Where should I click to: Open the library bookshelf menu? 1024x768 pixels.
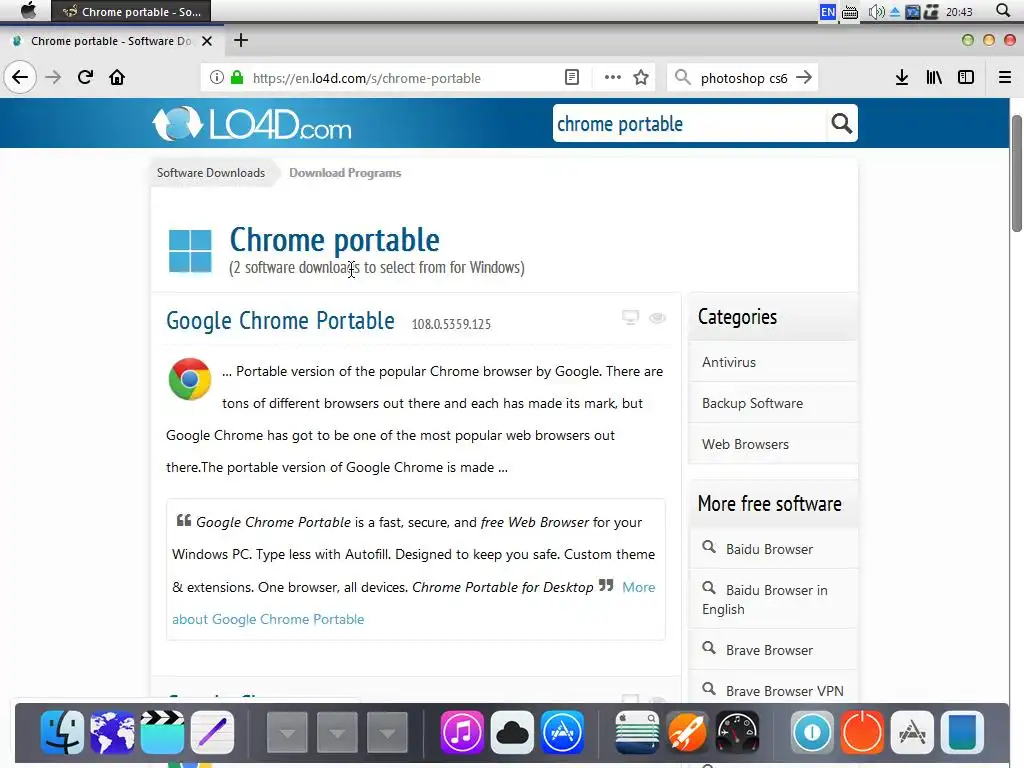pyautogui.click(x=934, y=78)
